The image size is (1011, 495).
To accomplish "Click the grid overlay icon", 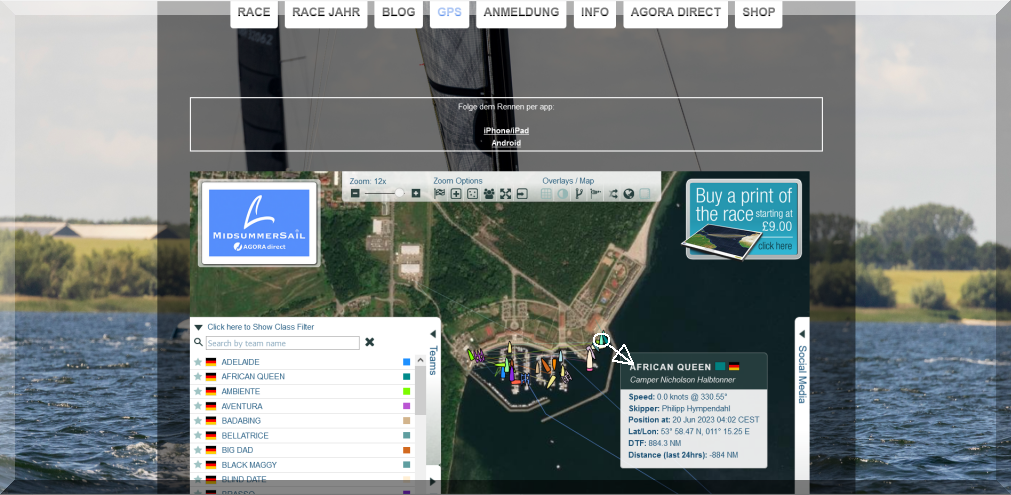I will (546, 194).
